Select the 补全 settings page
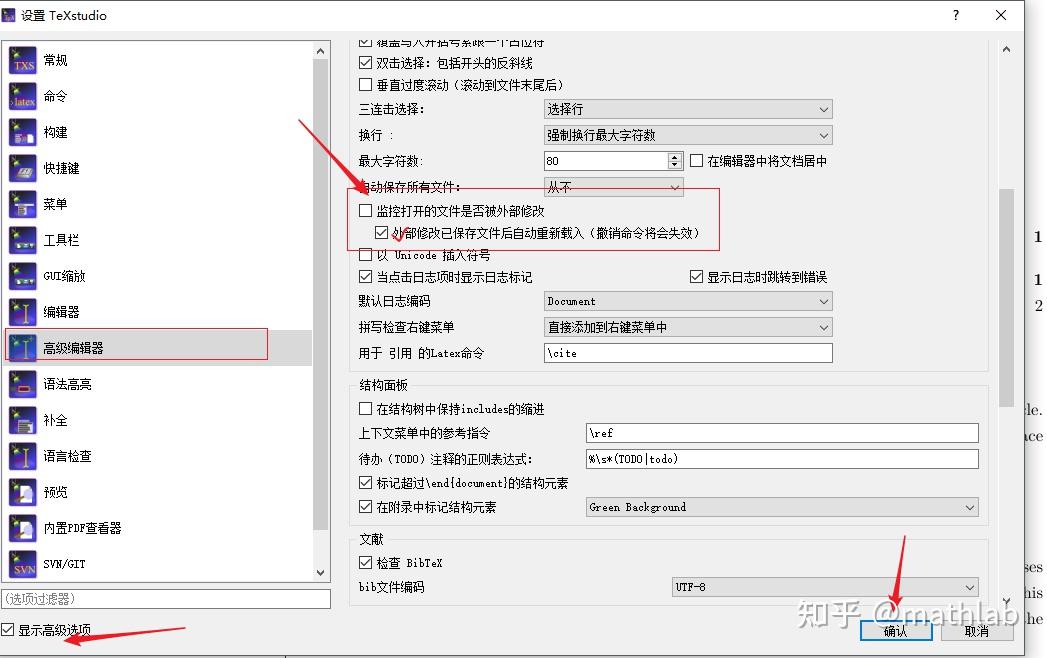Image resolution: width=1047 pixels, height=658 pixels. coord(22,420)
